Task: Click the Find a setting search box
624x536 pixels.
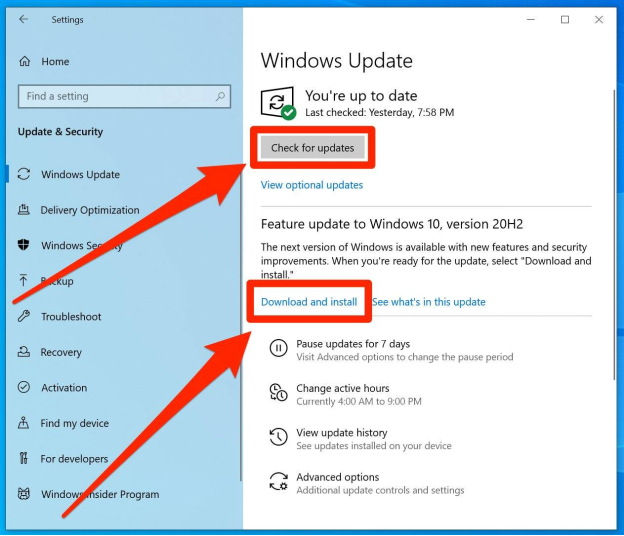Action: click(124, 96)
